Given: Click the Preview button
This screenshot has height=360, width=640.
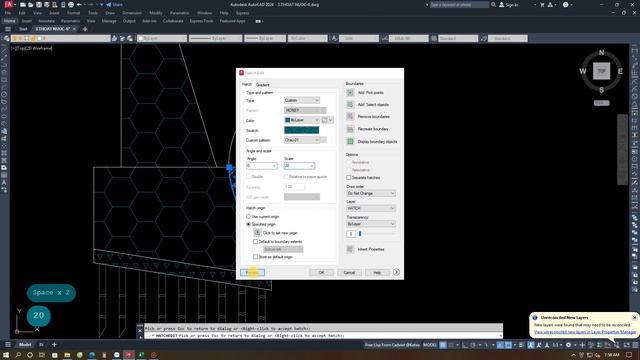Looking at the screenshot, I should pyautogui.click(x=252, y=272).
